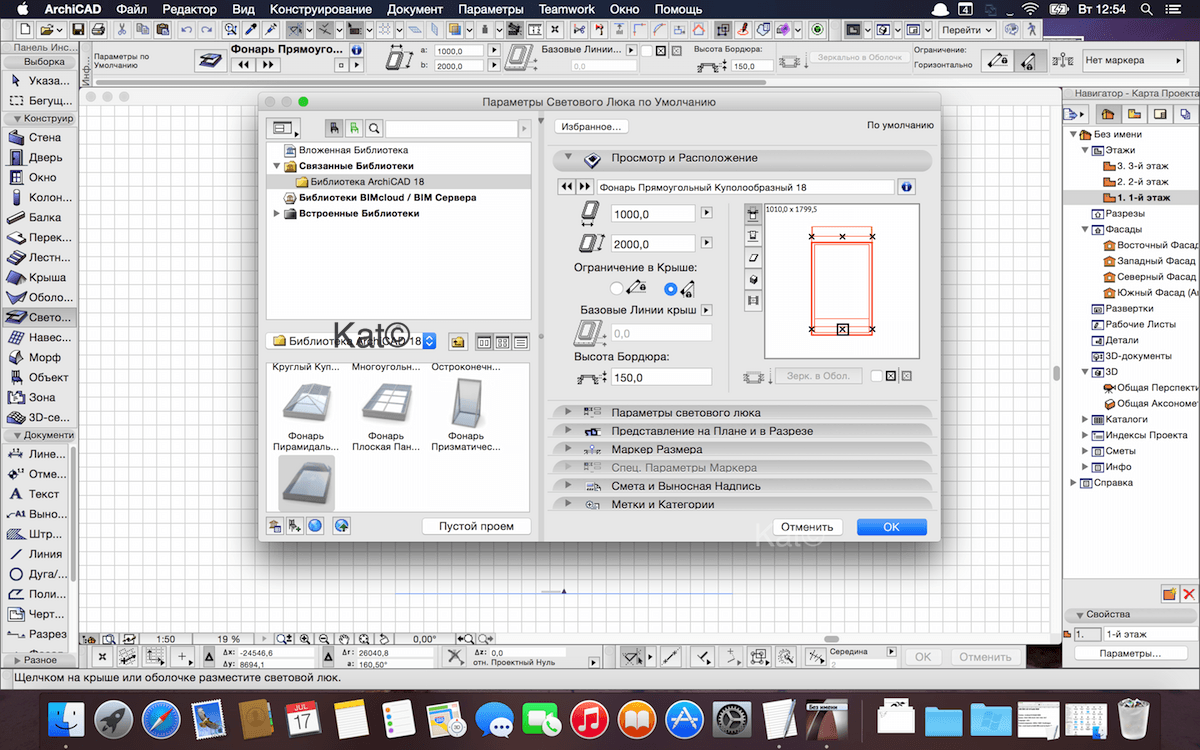1200x750 pixels.
Task: Select the Крыша (Roof) tool
Action: click(36, 277)
